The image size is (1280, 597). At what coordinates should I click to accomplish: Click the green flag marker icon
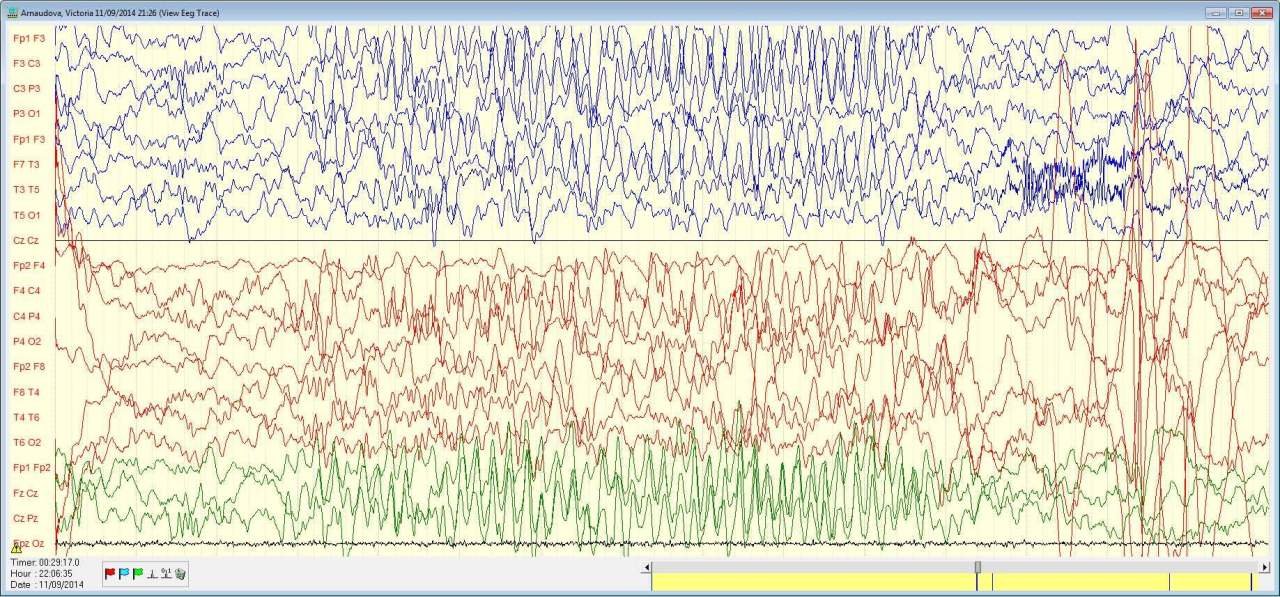tap(138, 573)
